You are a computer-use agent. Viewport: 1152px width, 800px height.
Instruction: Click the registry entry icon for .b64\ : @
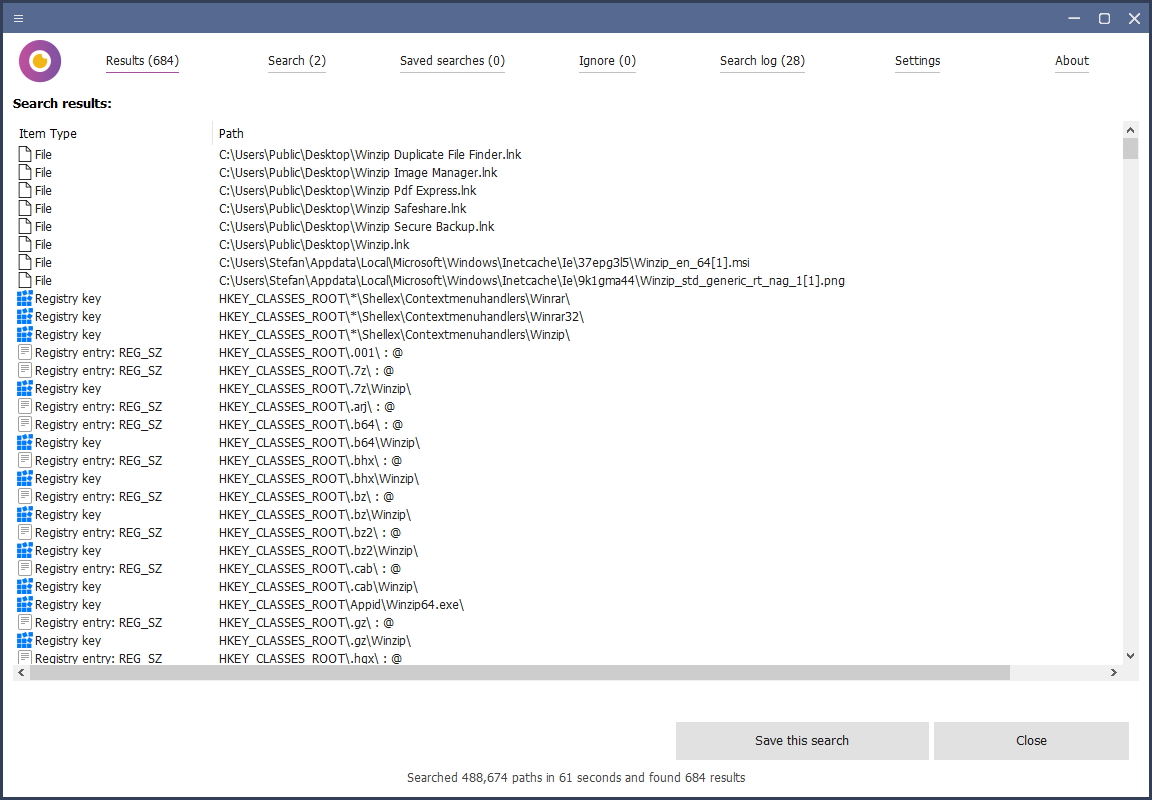tap(25, 425)
